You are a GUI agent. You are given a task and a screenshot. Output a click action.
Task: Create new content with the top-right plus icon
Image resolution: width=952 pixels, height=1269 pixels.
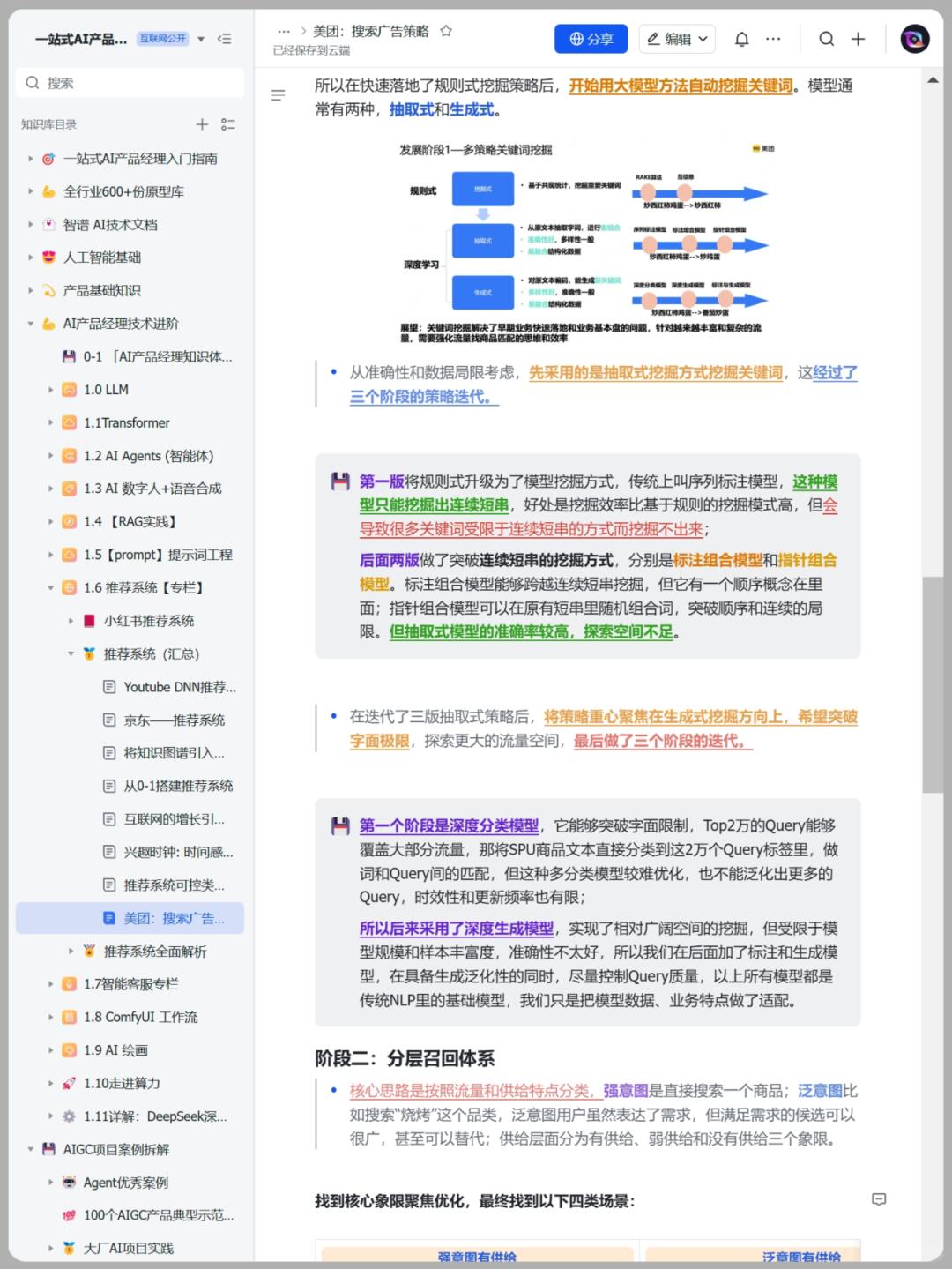pos(859,39)
